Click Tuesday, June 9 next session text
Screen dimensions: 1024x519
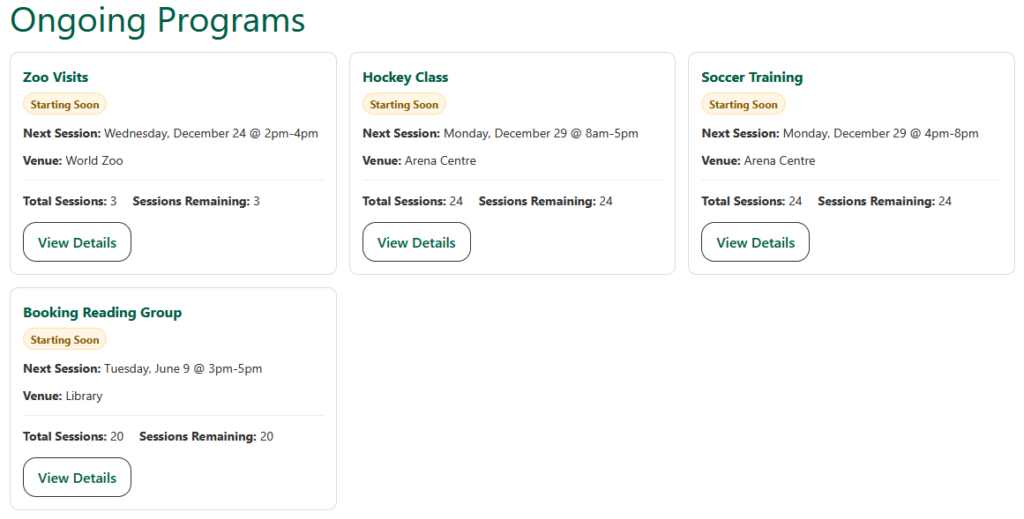click(x=182, y=369)
